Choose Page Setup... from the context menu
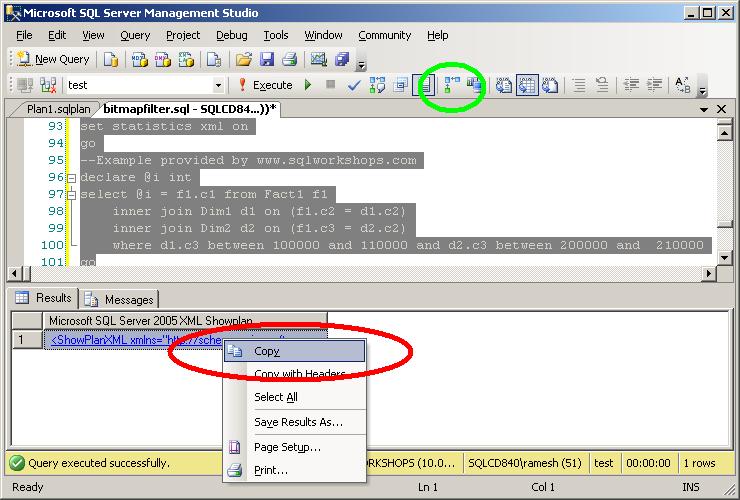The width and height of the screenshot is (740, 500). pyautogui.click(x=294, y=447)
